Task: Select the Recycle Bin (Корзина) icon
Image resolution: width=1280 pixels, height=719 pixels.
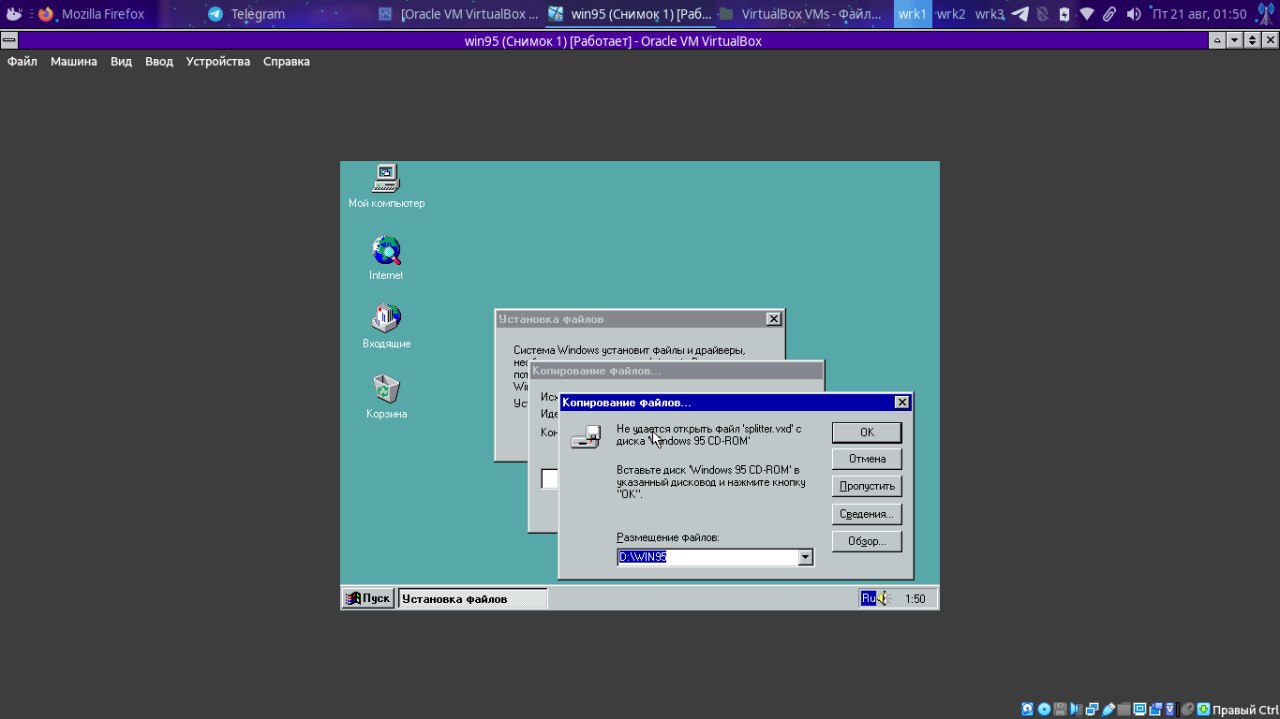Action: coord(386,396)
